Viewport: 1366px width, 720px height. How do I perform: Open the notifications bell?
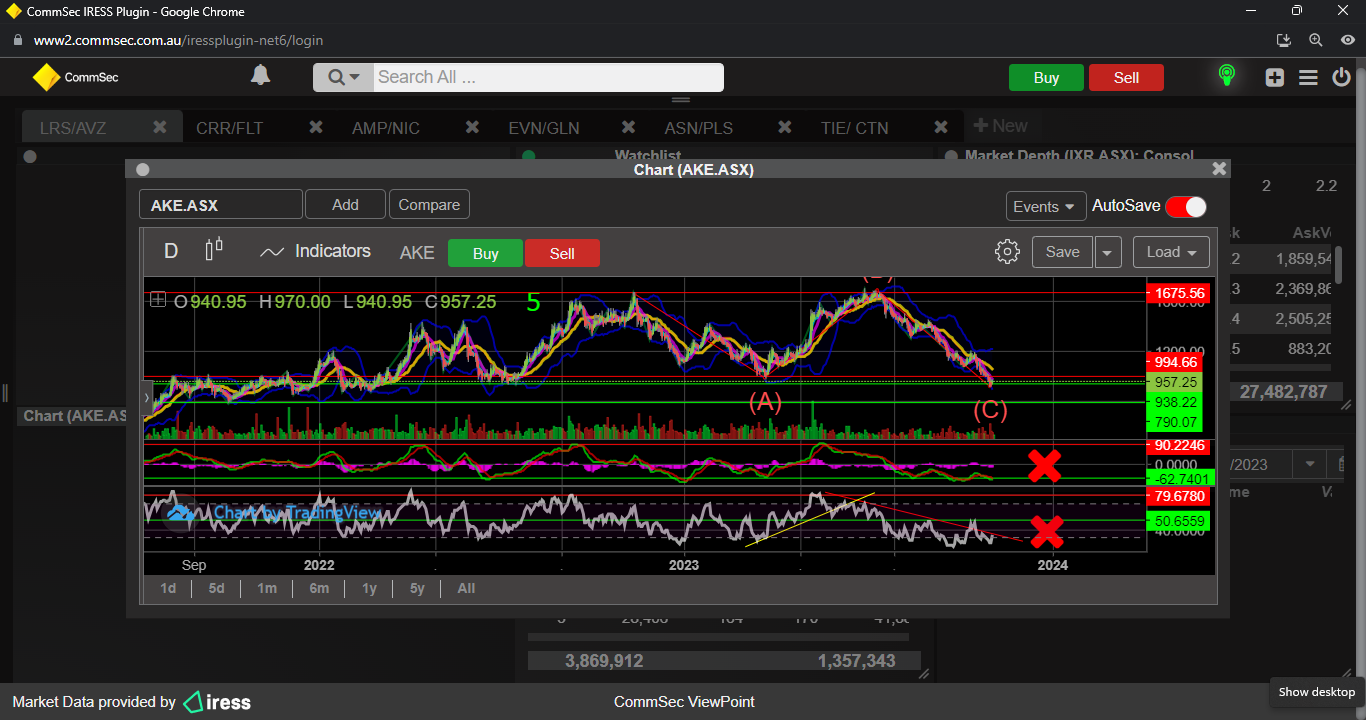260,76
